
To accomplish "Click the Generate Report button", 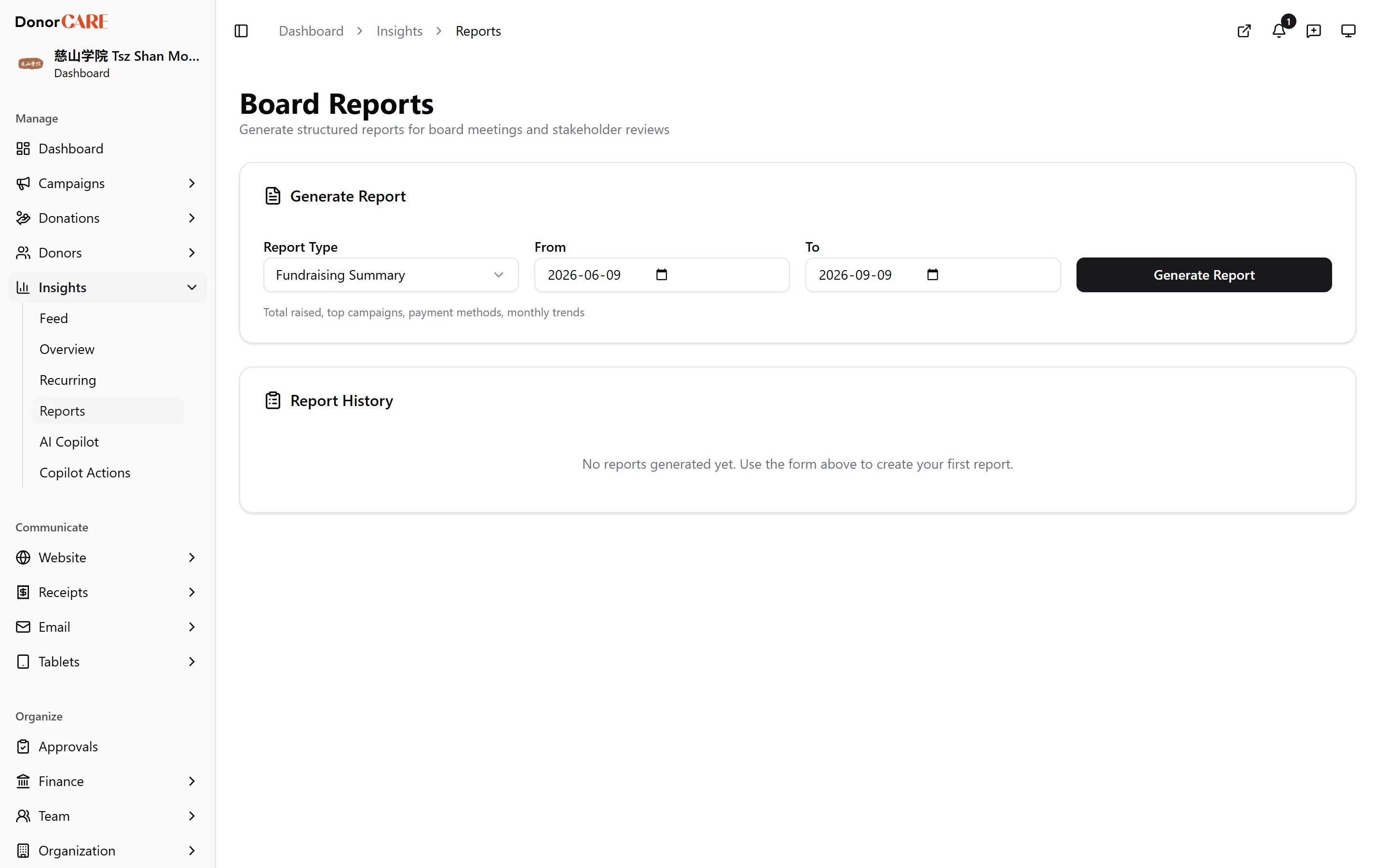I will (1204, 275).
